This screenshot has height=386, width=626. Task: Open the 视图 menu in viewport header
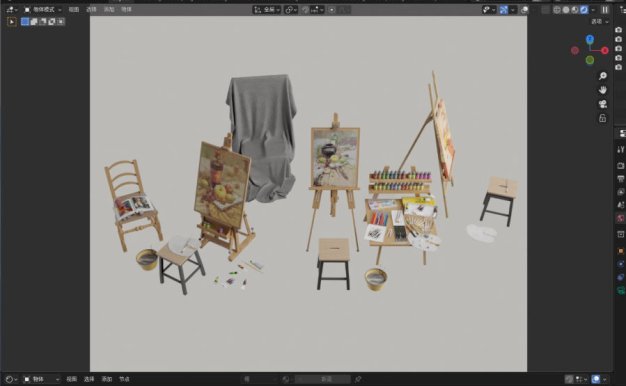point(73,9)
